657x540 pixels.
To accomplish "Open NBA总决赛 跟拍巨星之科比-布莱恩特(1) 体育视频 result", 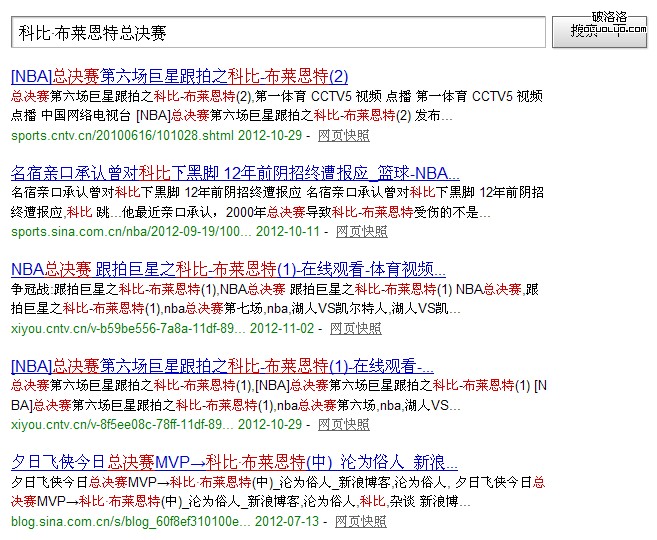I will click(227, 269).
